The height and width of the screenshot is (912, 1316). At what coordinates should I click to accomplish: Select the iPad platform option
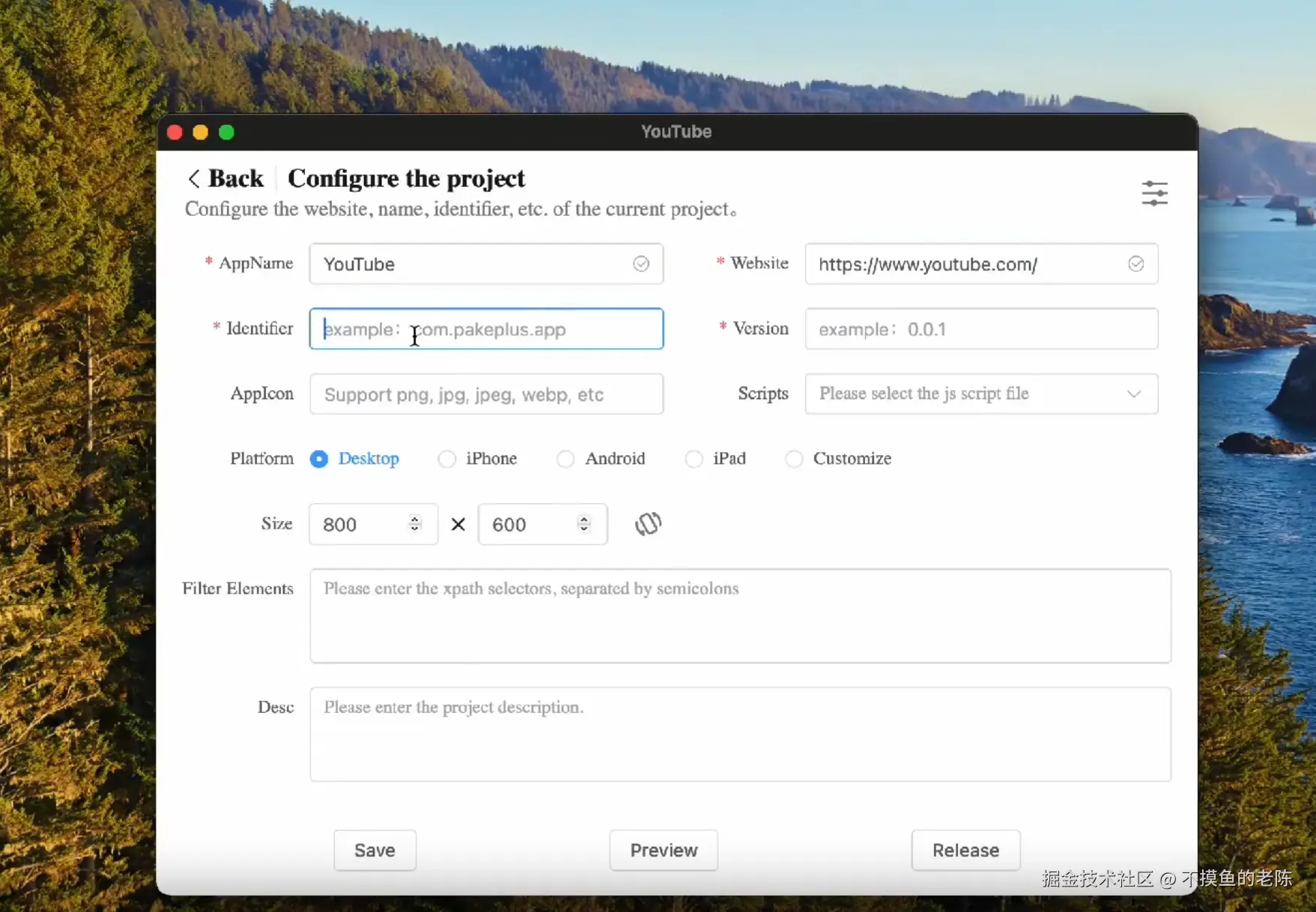(694, 458)
